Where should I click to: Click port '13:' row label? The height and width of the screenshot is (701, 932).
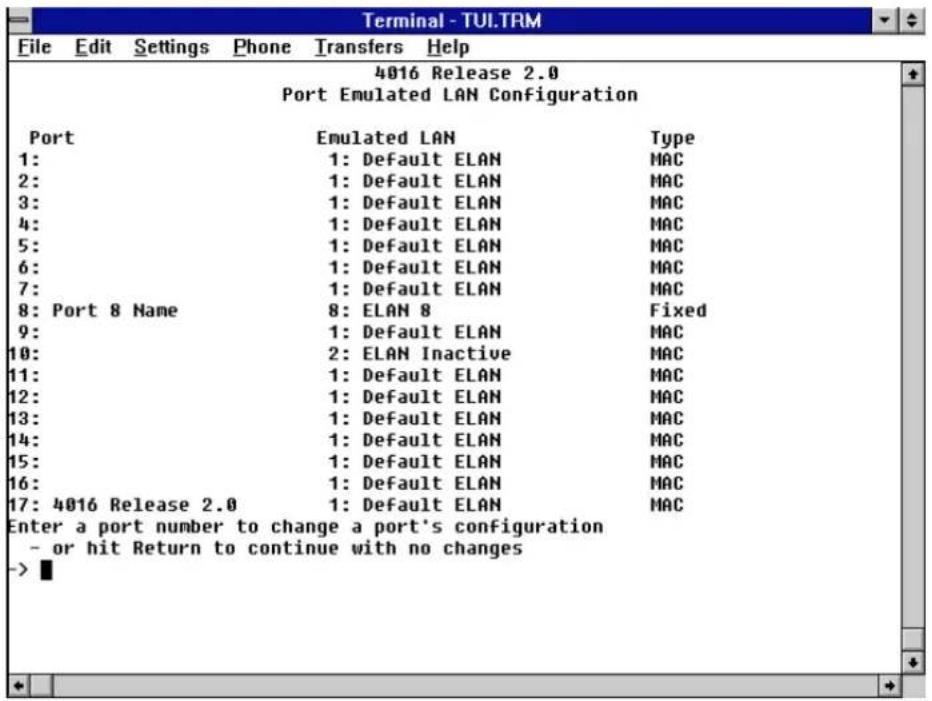click(x=24, y=419)
